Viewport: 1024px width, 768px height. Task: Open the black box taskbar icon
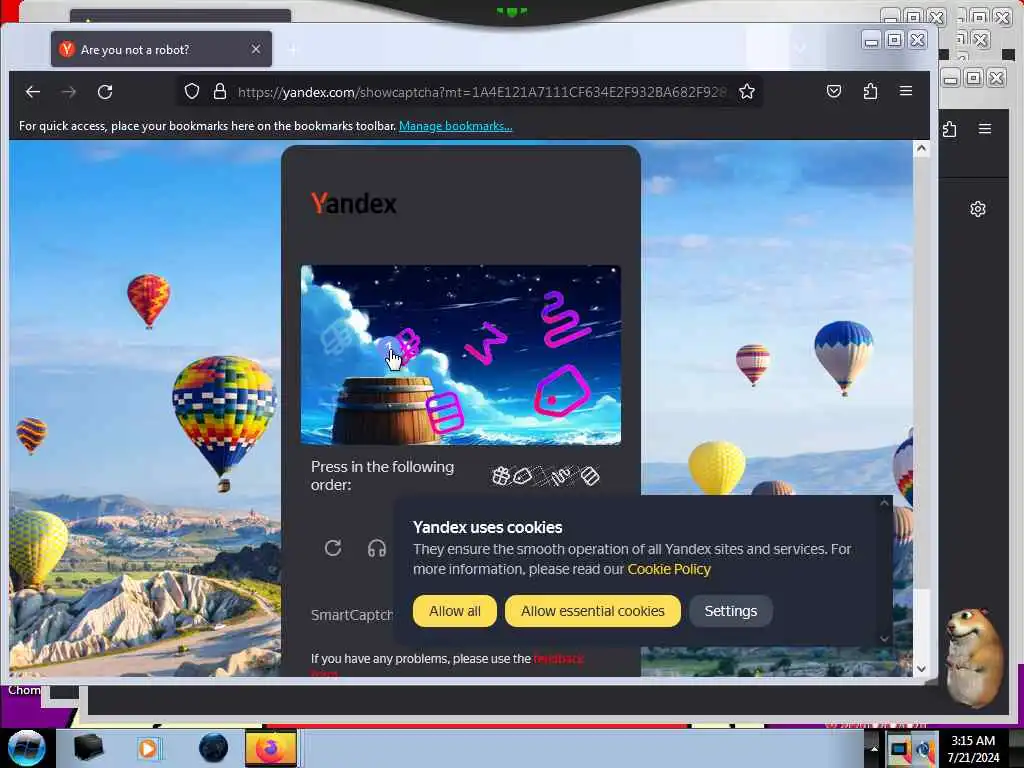tap(88, 748)
